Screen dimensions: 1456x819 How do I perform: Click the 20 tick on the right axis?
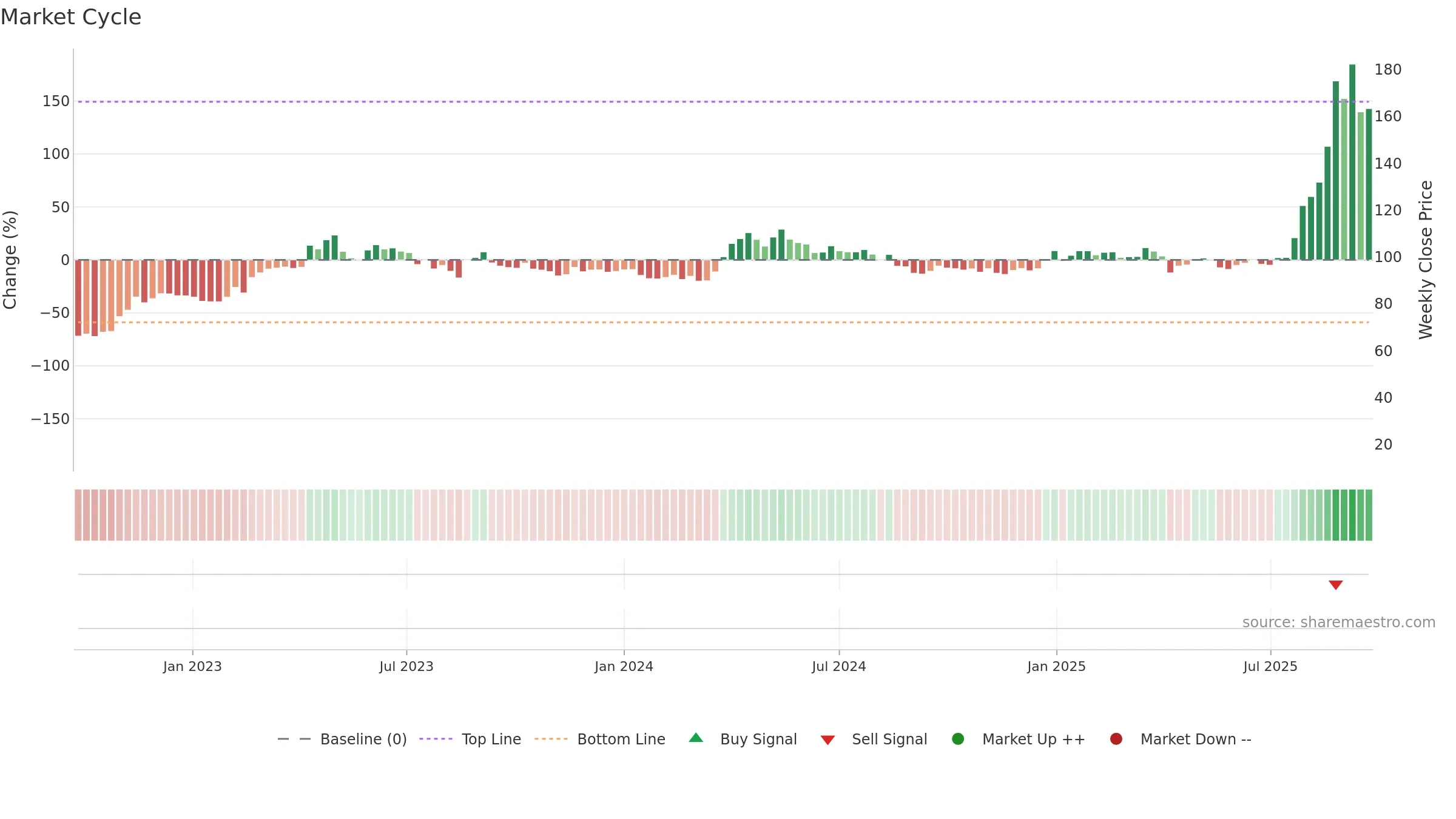click(1383, 445)
